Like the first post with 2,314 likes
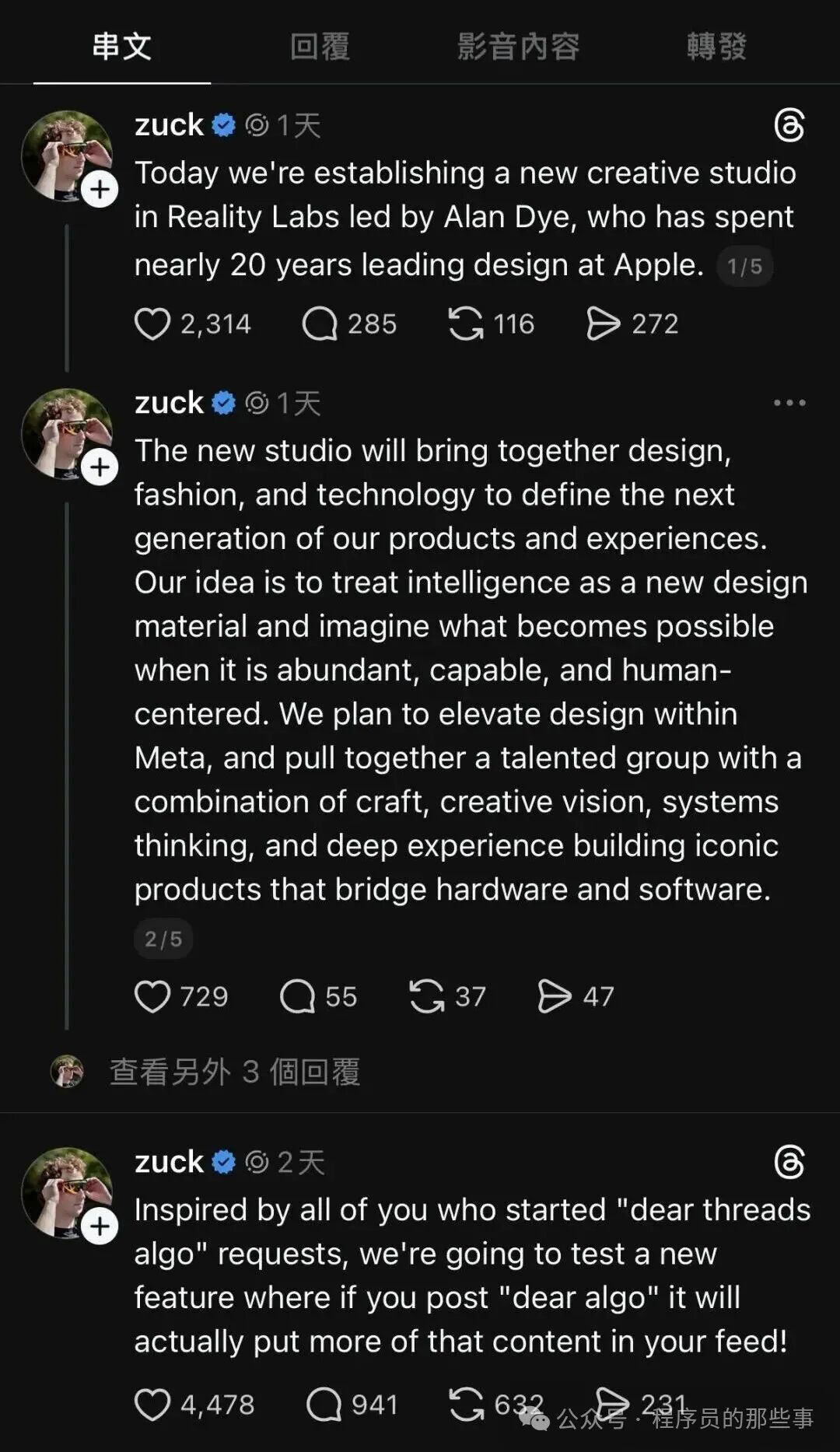 [x=156, y=324]
